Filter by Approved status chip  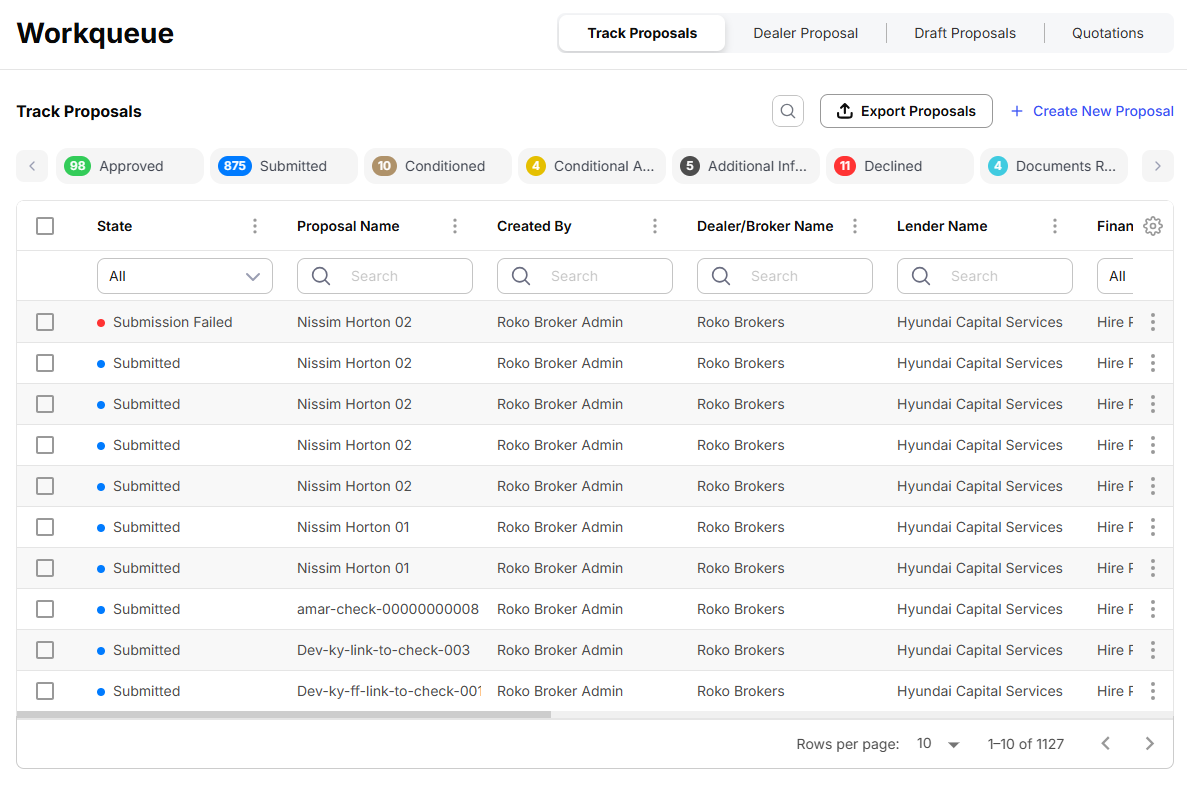[129, 166]
